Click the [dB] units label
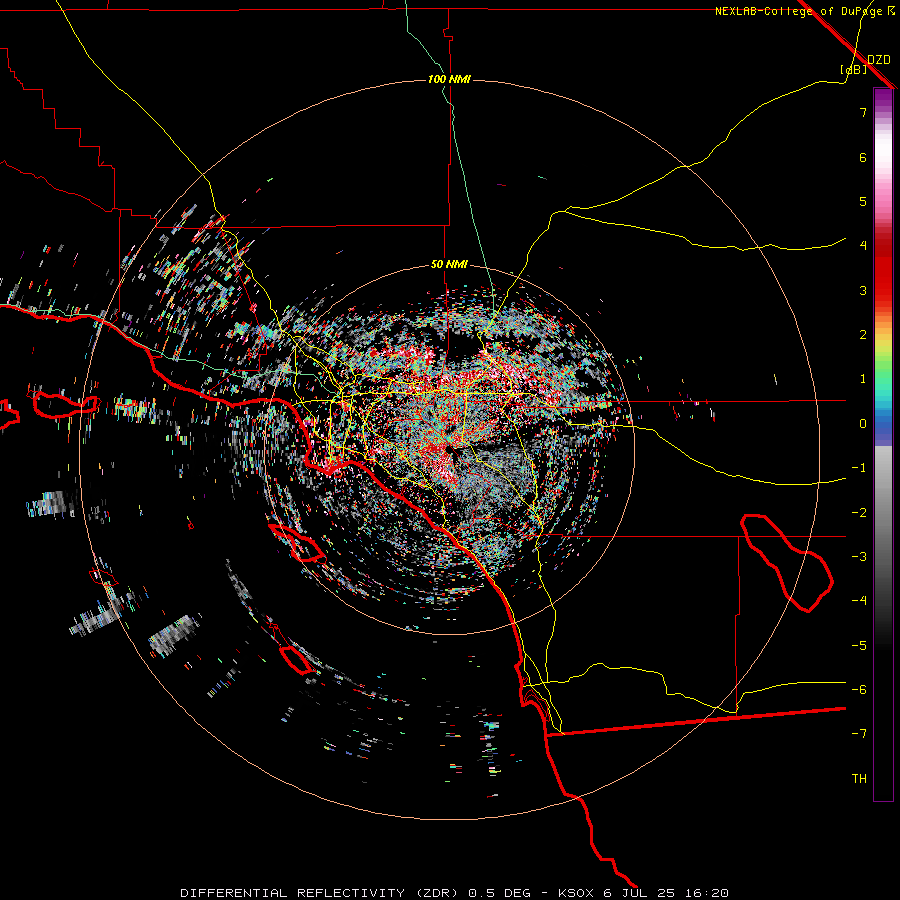Image resolution: width=900 pixels, height=900 pixels. click(853, 69)
